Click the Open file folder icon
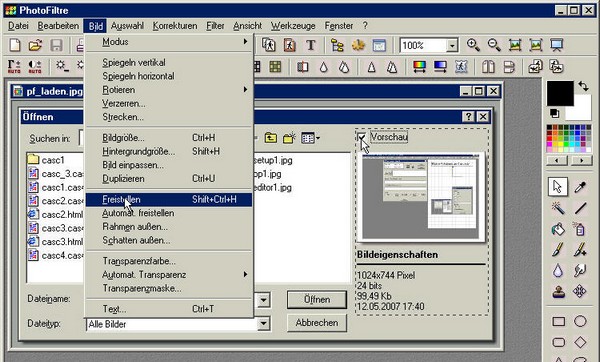600x362 pixels. click(35, 45)
